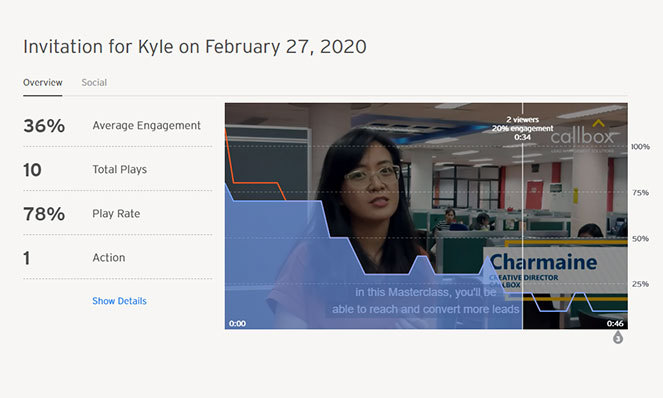
Task: Switch to the Social tab
Action: coord(94,82)
